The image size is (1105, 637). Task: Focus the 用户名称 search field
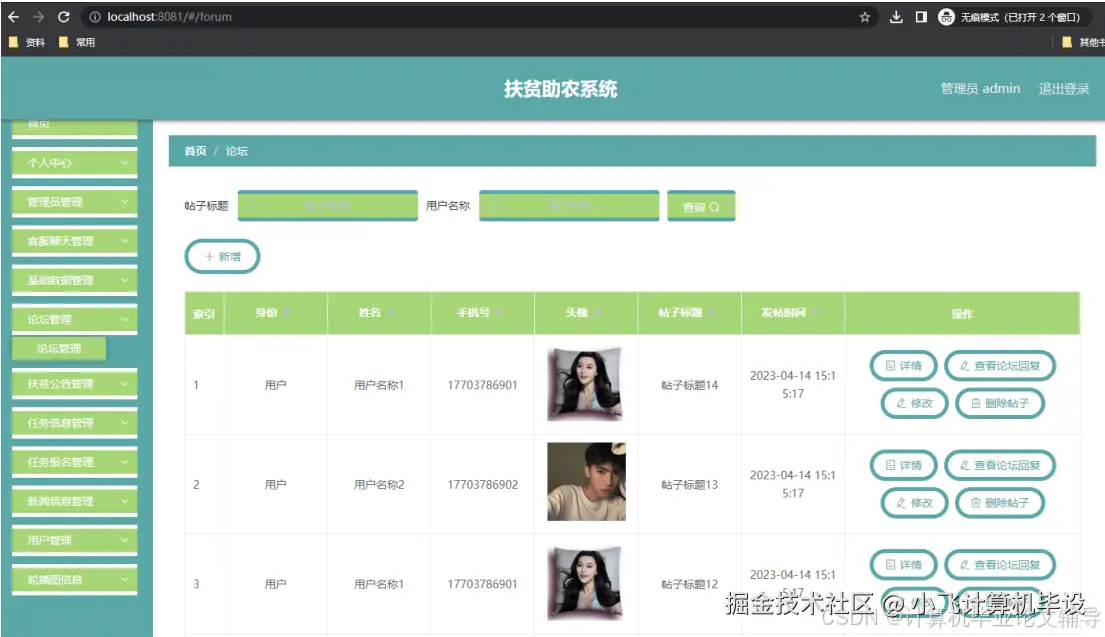(x=569, y=206)
